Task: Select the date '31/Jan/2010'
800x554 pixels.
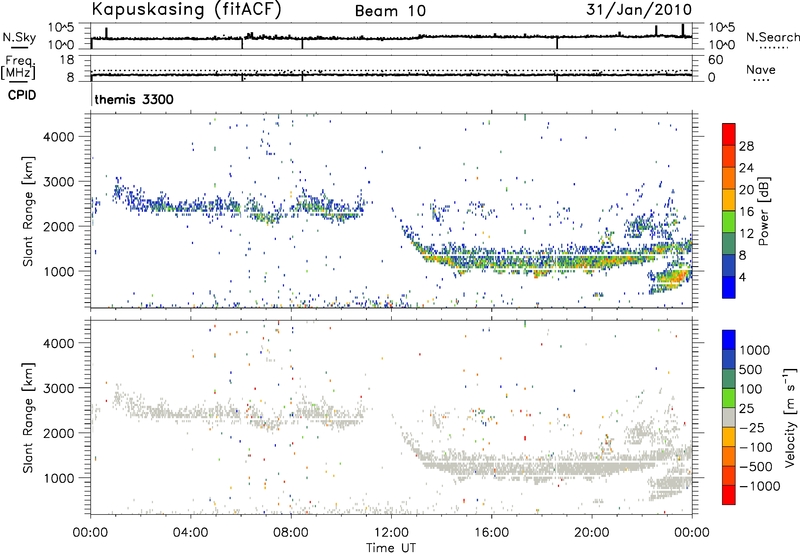Action: coord(639,10)
